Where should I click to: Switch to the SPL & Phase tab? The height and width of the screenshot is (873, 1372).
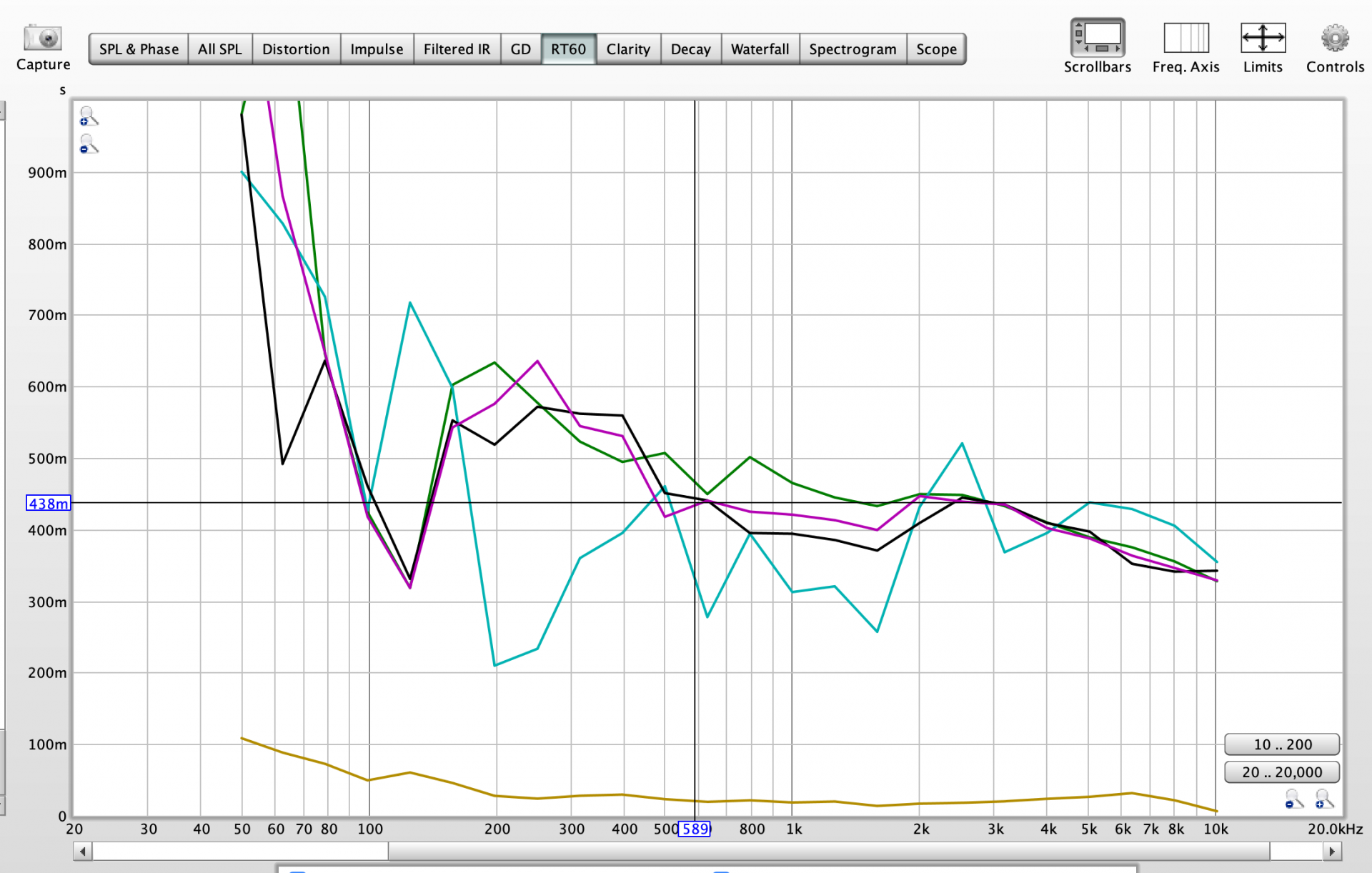(x=139, y=49)
